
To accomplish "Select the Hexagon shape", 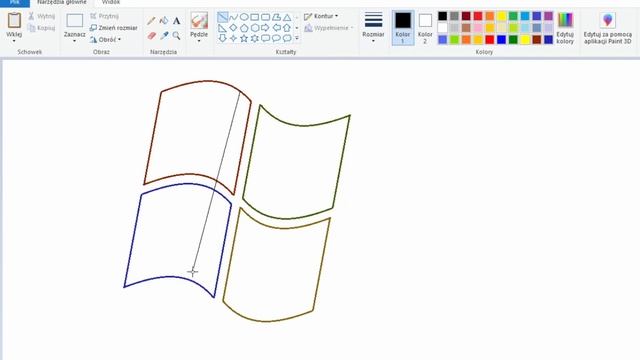I will [255, 28].
